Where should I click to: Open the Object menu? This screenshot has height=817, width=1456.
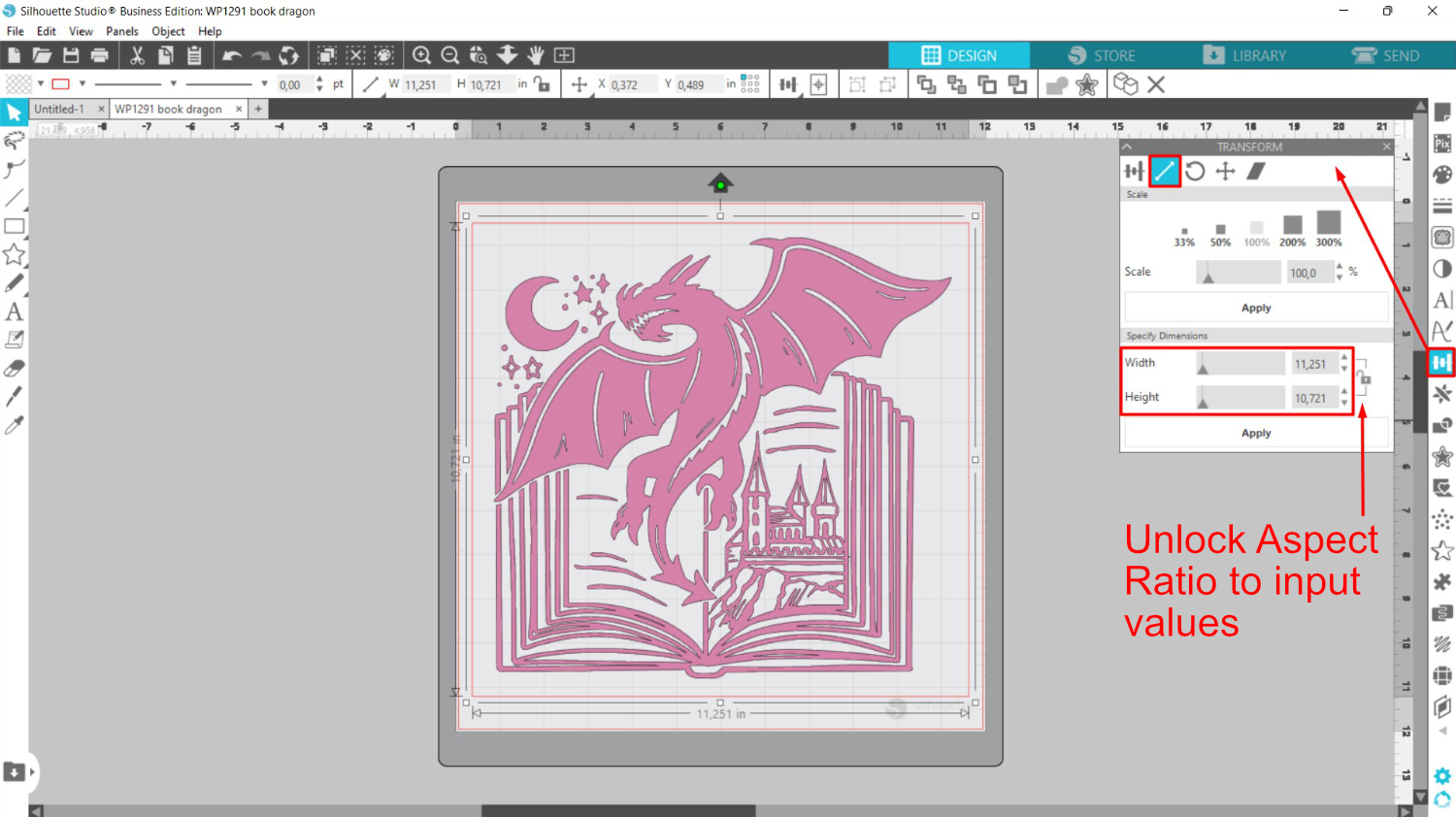[168, 31]
